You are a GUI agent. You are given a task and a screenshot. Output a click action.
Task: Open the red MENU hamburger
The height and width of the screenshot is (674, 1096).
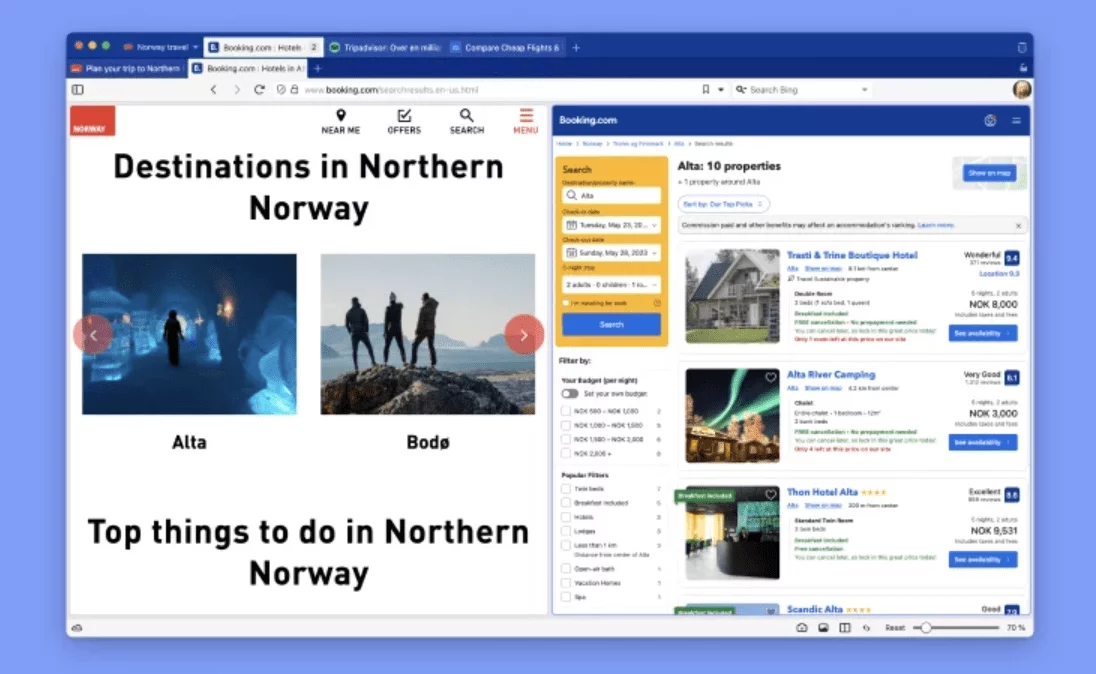[x=526, y=122]
